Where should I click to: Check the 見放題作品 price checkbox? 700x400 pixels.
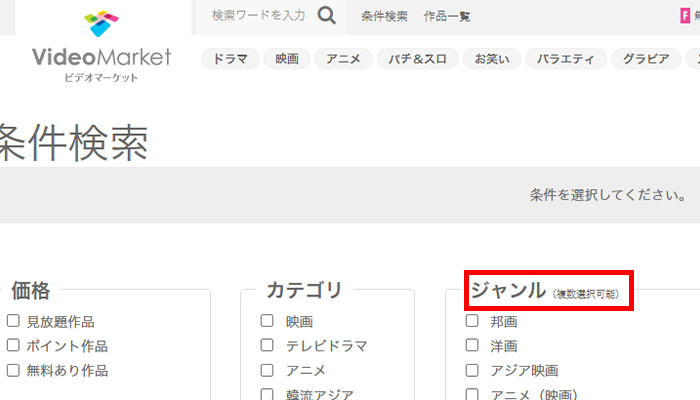click(13, 321)
